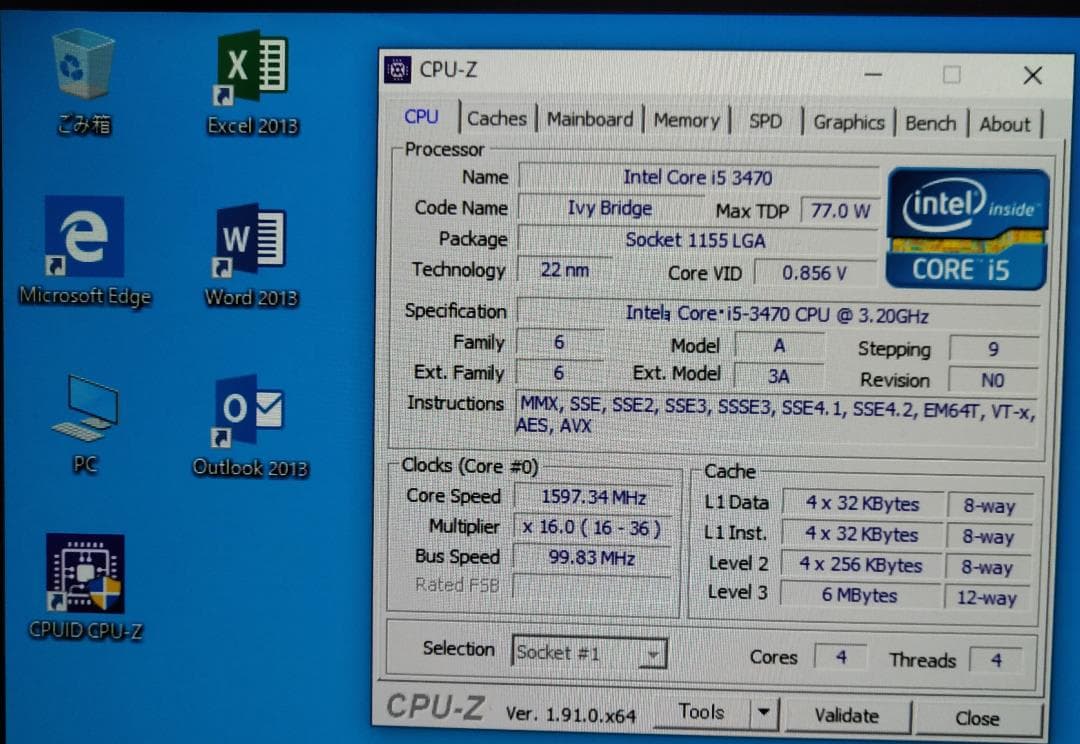Screen dimensions: 1080x744
Task: Click the CPU-Z title bar app icon
Action: point(398,70)
